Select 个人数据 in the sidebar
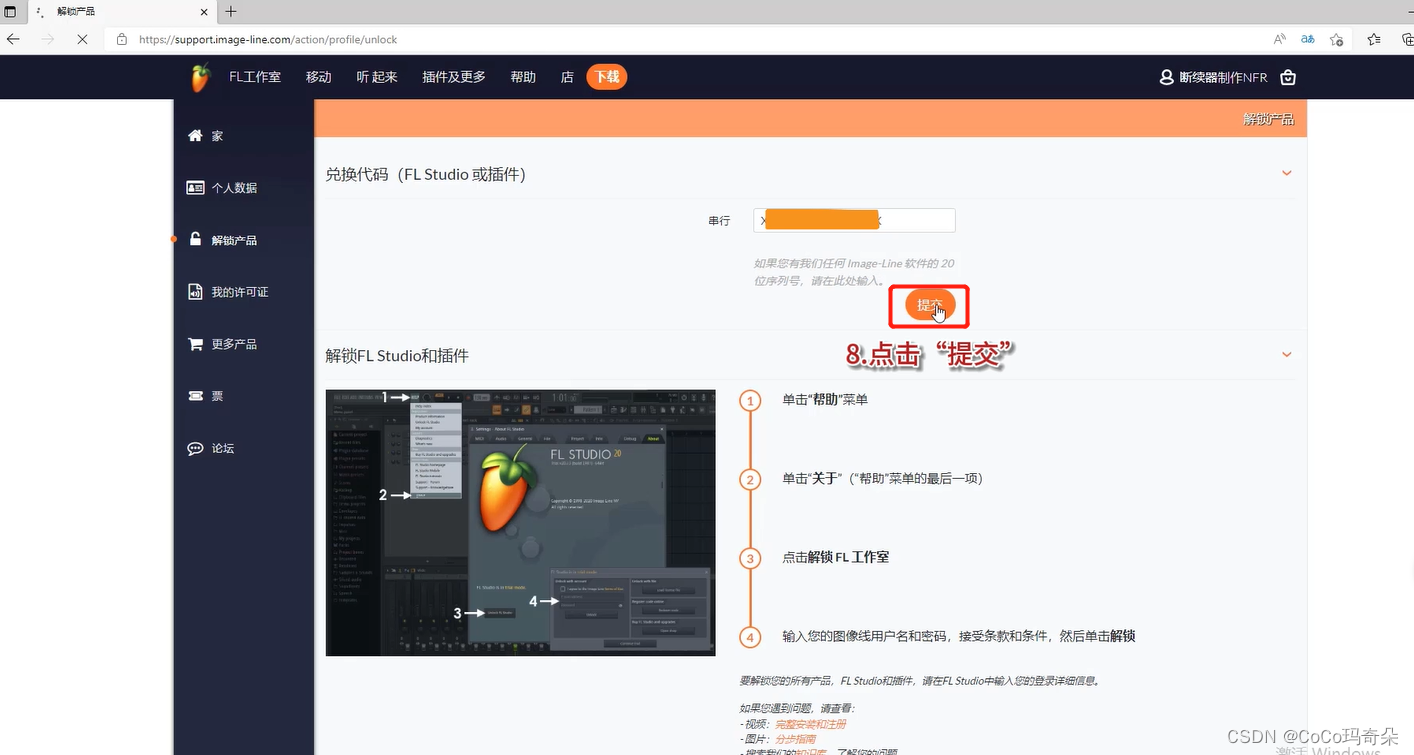The height and width of the screenshot is (755, 1414). (234, 188)
